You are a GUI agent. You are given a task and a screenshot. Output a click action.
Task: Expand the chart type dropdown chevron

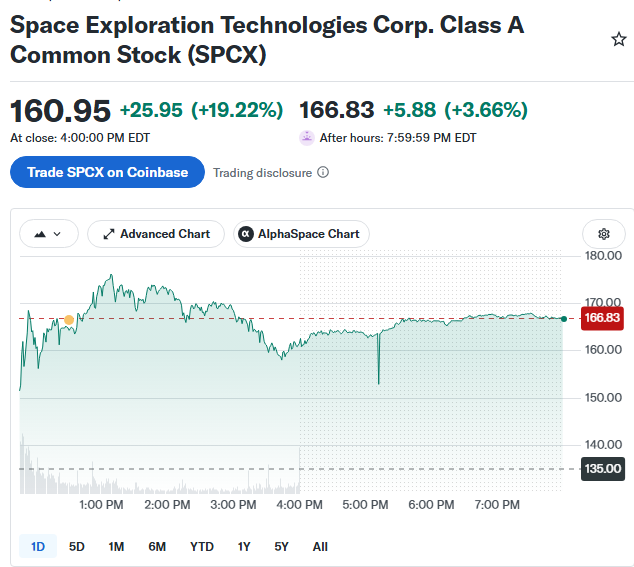pos(57,234)
